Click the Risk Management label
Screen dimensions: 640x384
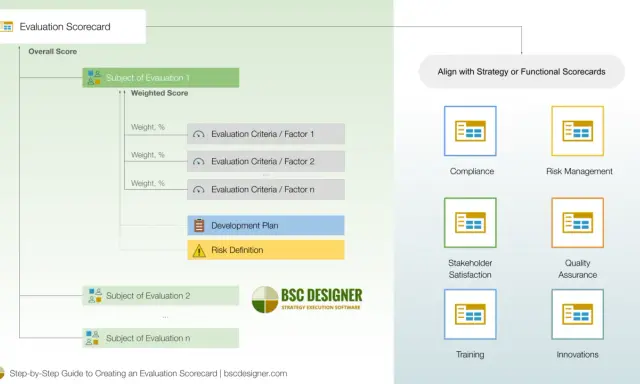coord(579,171)
